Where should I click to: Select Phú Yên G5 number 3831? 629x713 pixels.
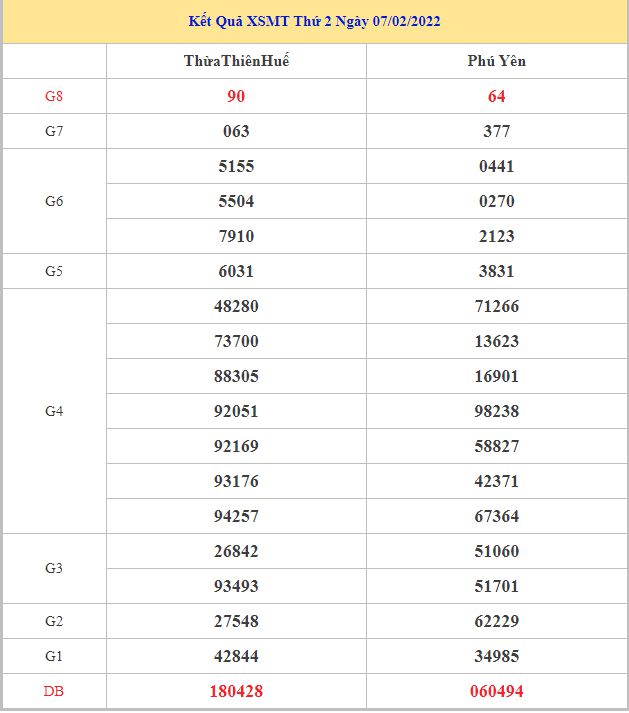point(497,271)
